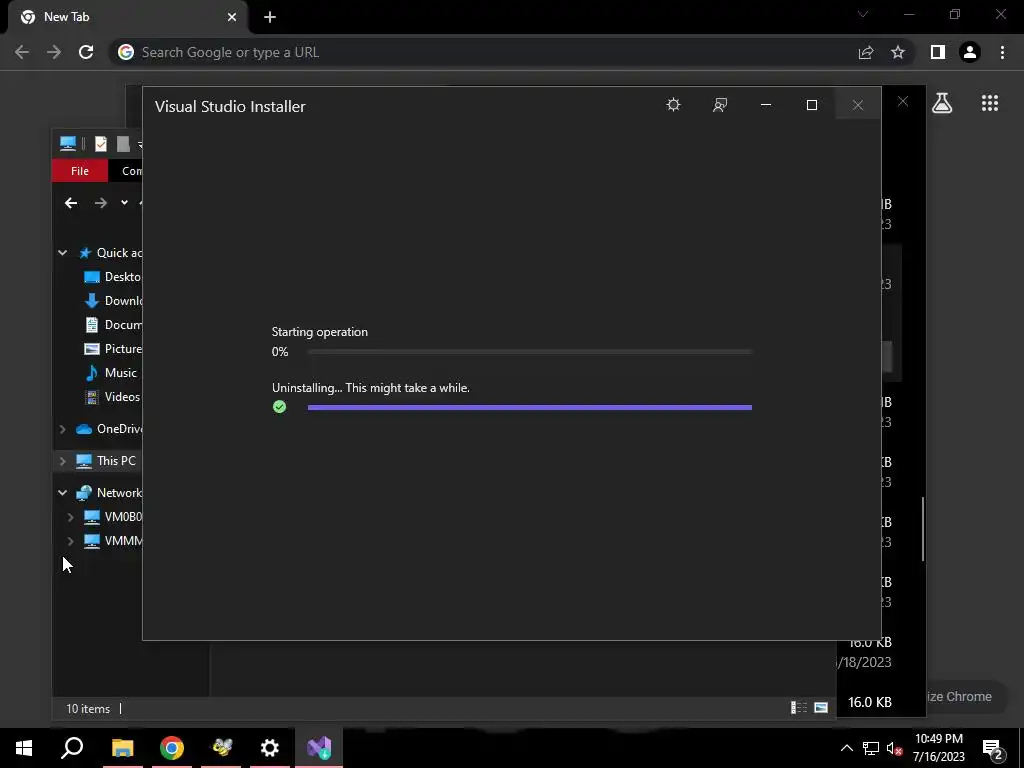
Task: Open Chrome from the taskbar
Action: [172, 748]
